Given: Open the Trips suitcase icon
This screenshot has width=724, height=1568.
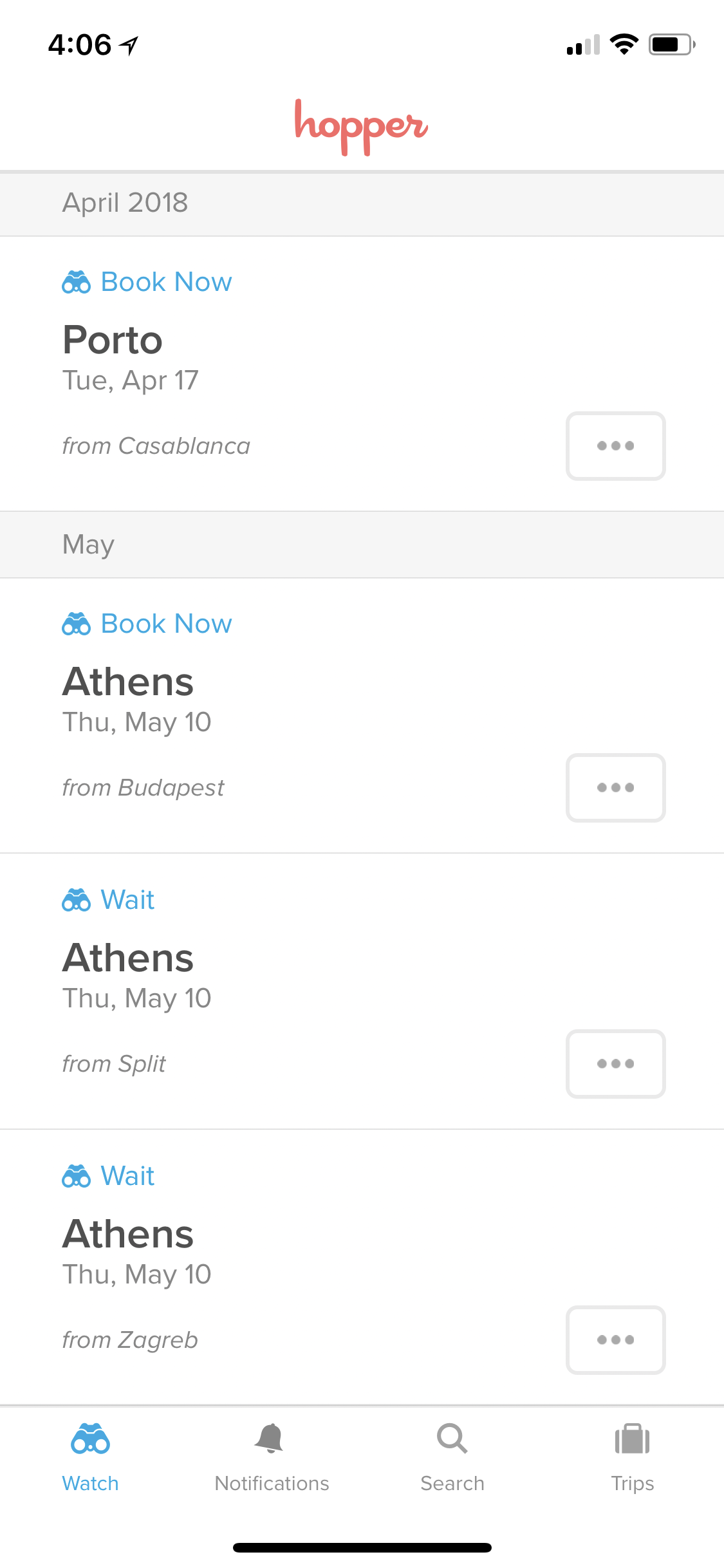Looking at the screenshot, I should click(633, 1439).
